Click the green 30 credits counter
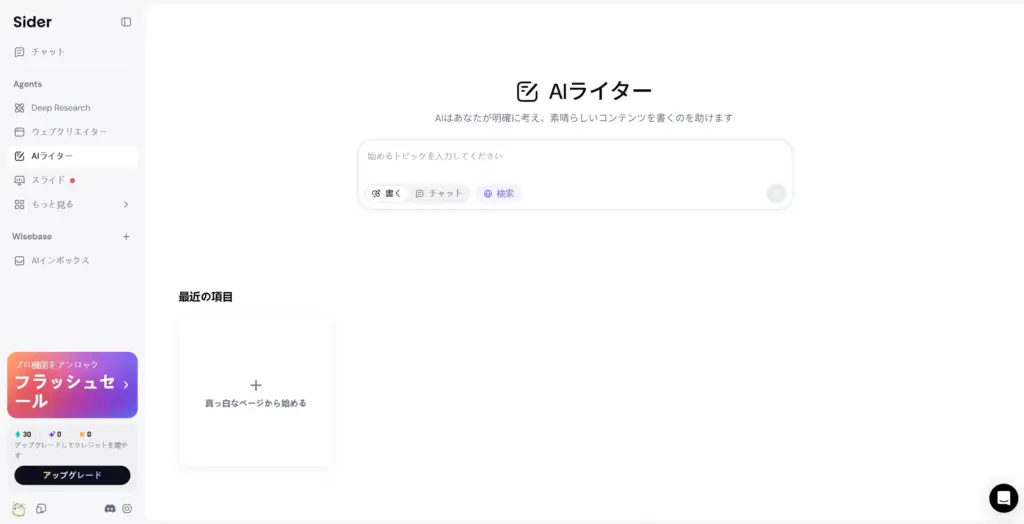The height and width of the screenshot is (524, 1024). [x=23, y=434]
